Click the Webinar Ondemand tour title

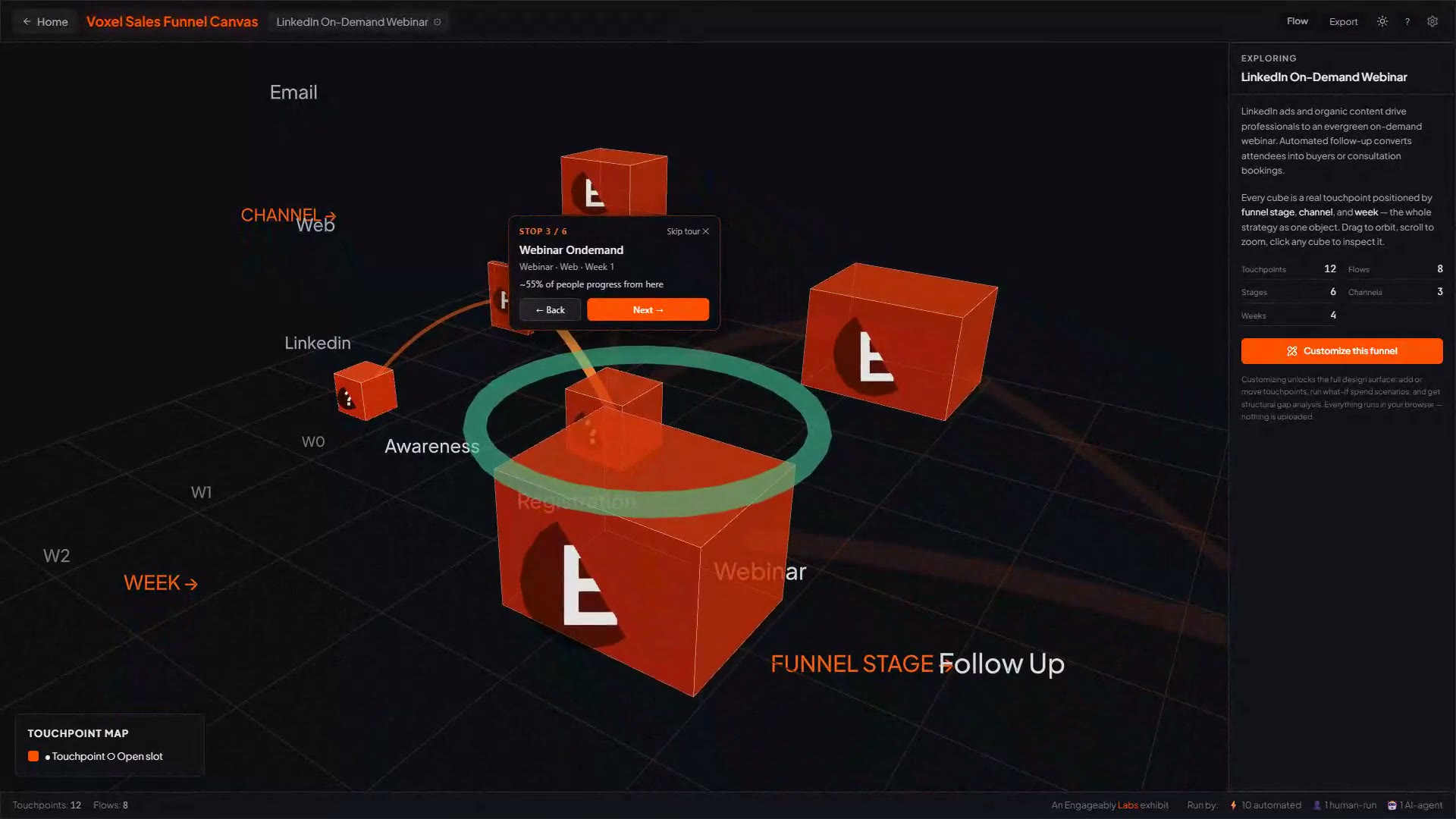tap(571, 250)
